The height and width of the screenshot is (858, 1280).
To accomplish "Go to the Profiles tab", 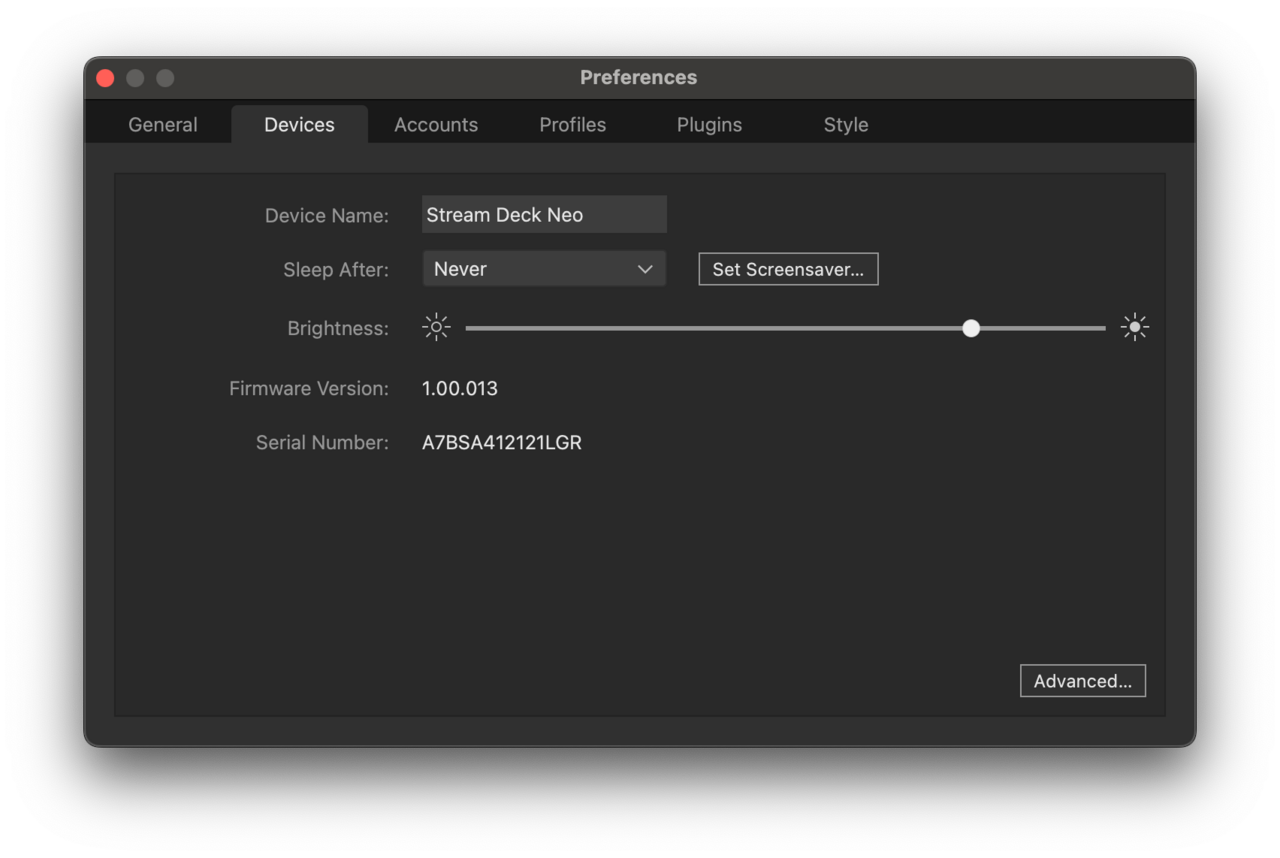I will (x=573, y=125).
